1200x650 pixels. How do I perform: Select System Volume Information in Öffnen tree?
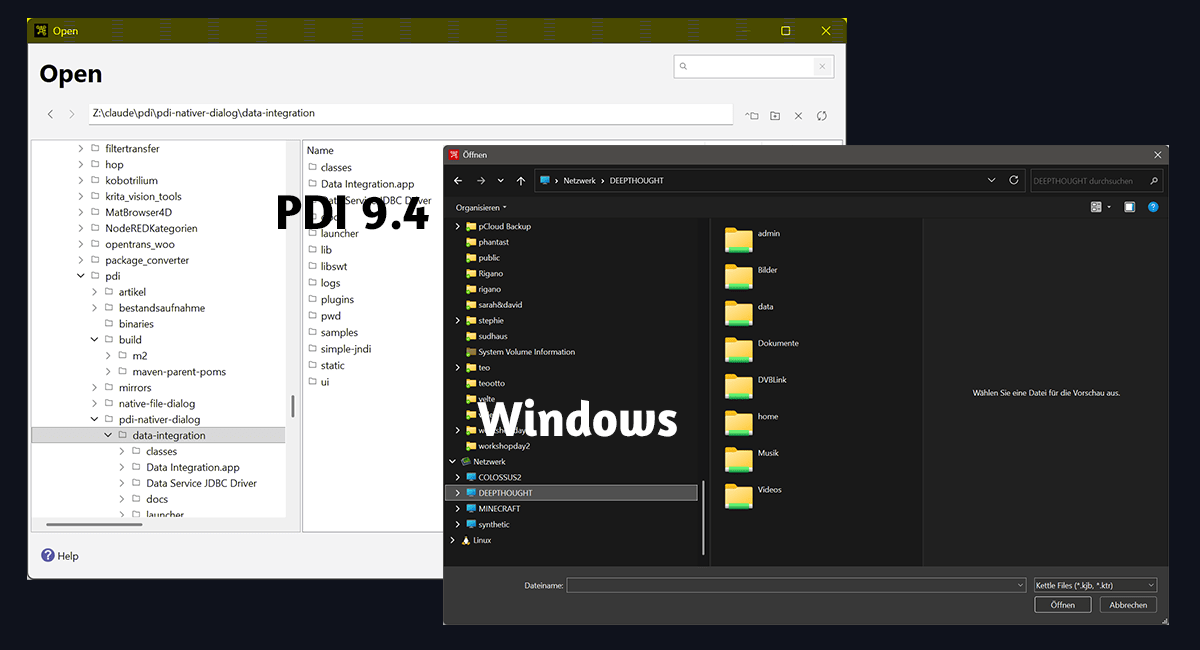click(526, 352)
